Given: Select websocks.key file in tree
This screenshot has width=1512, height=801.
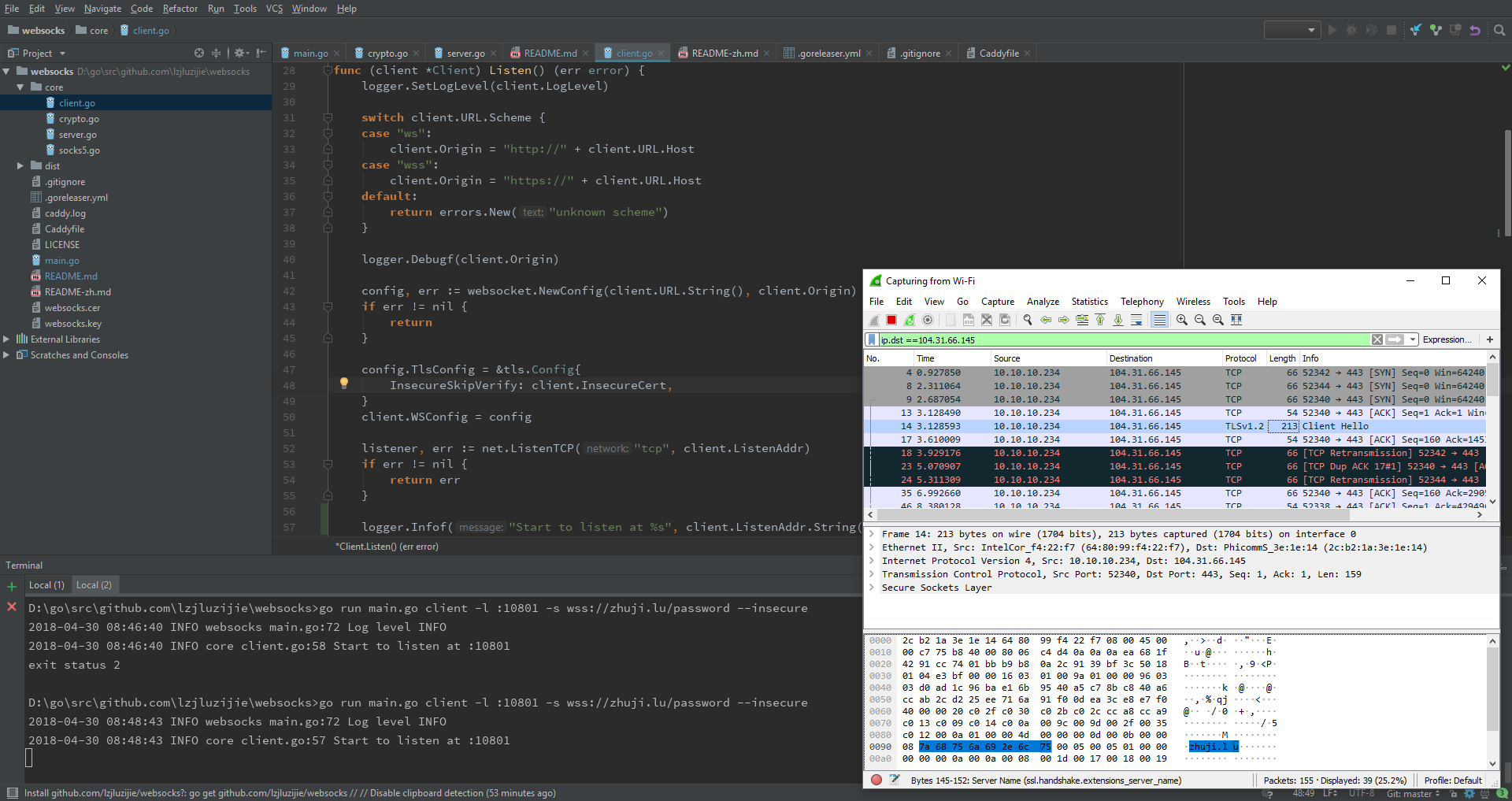Looking at the screenshot, I should [x=73, y=323].
